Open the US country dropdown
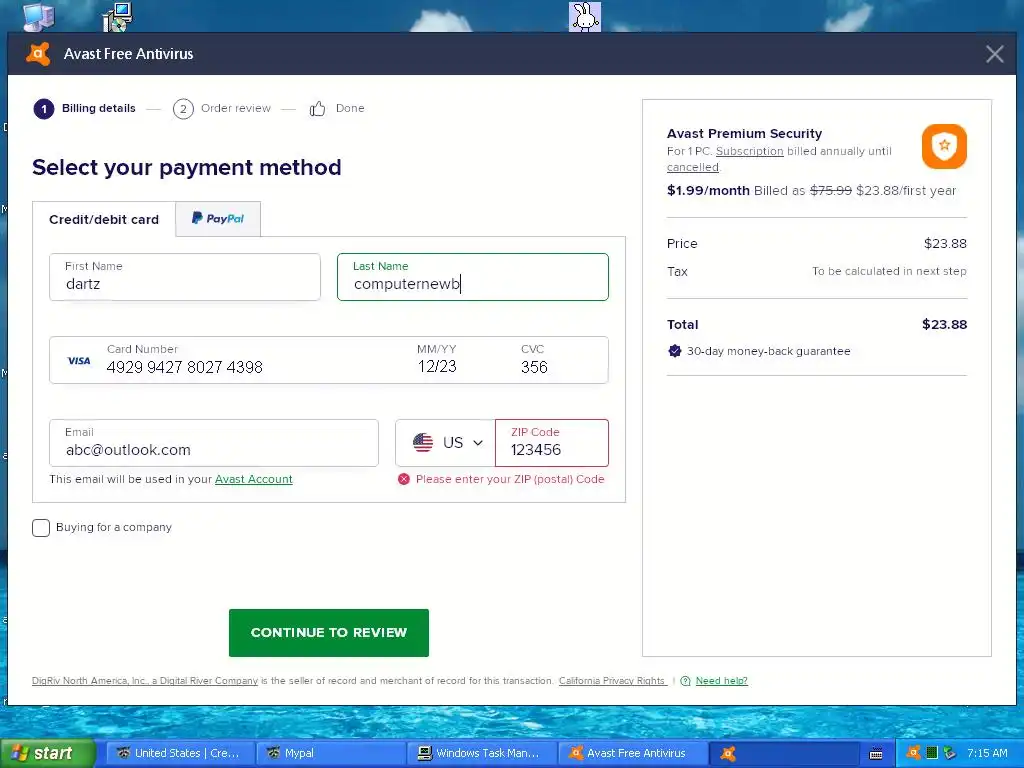Screen dimensions: 1024x768 point(445,443)
